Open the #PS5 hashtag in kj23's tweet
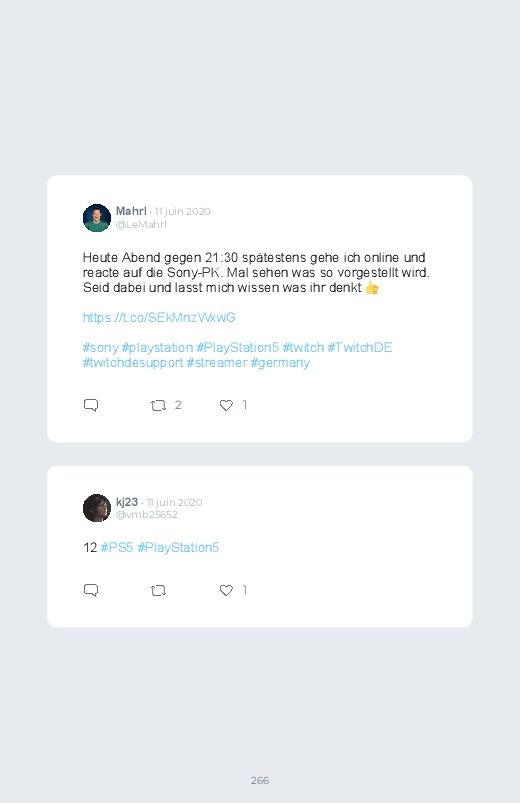This screenshot has height=803, width=520. tap(117, 547)
